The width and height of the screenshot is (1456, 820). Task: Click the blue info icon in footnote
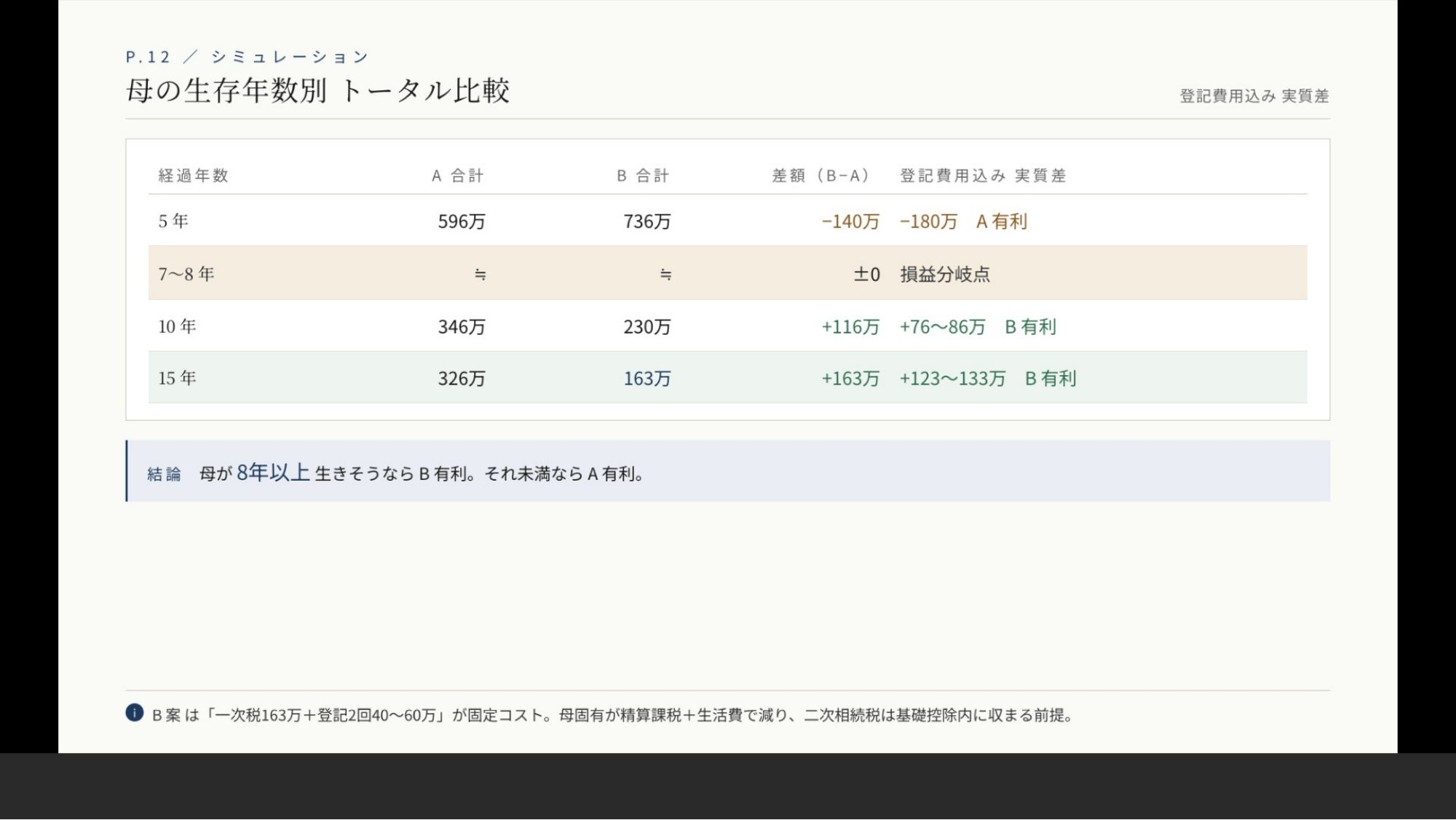pyautogui.click(x=135, y=713)
